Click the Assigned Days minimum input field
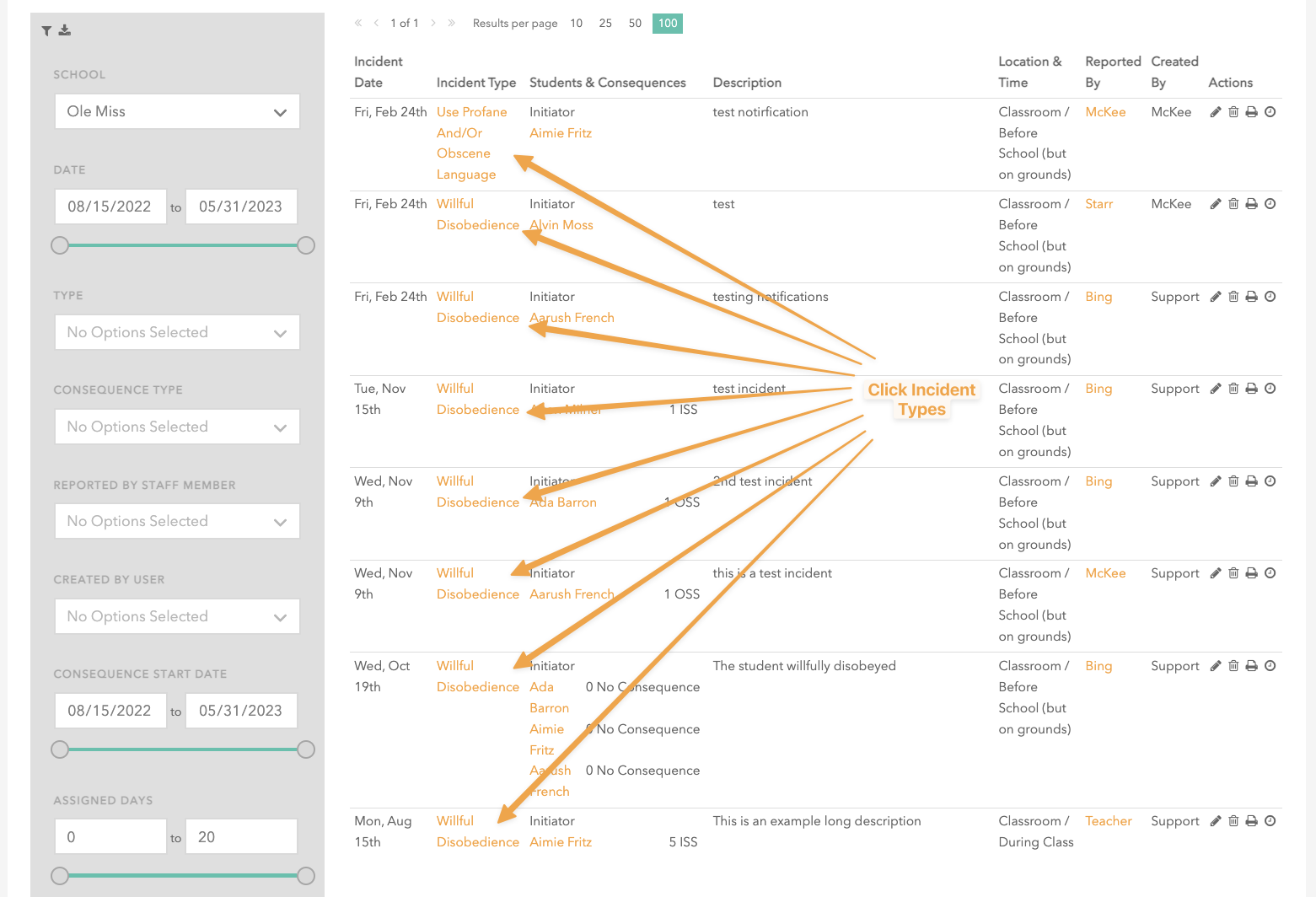1316x897 pixels. (110, 837)
